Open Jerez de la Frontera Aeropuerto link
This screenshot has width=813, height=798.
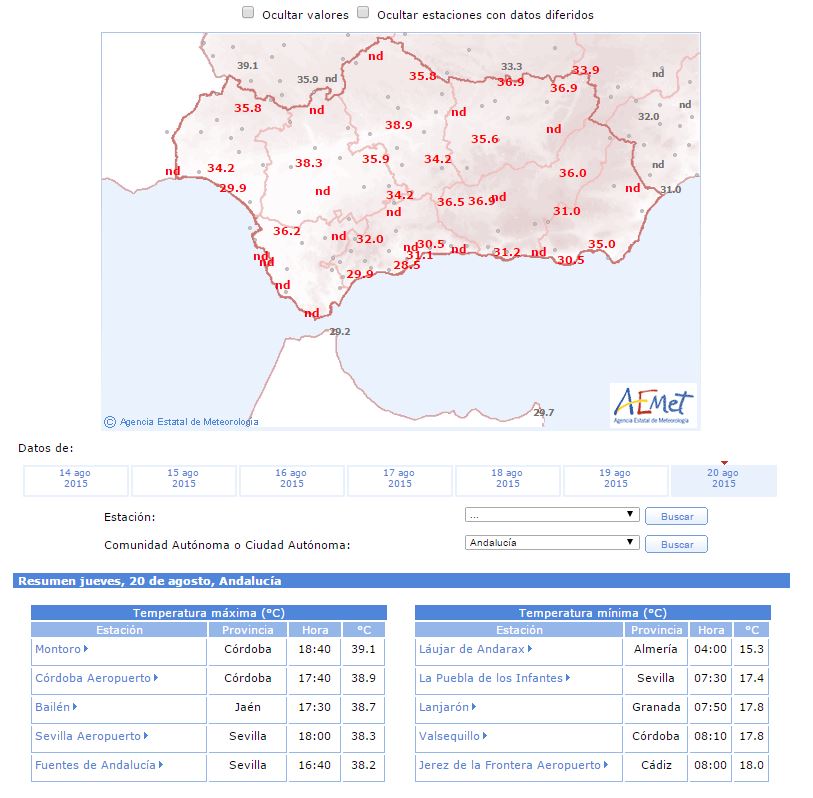point(510,765)
